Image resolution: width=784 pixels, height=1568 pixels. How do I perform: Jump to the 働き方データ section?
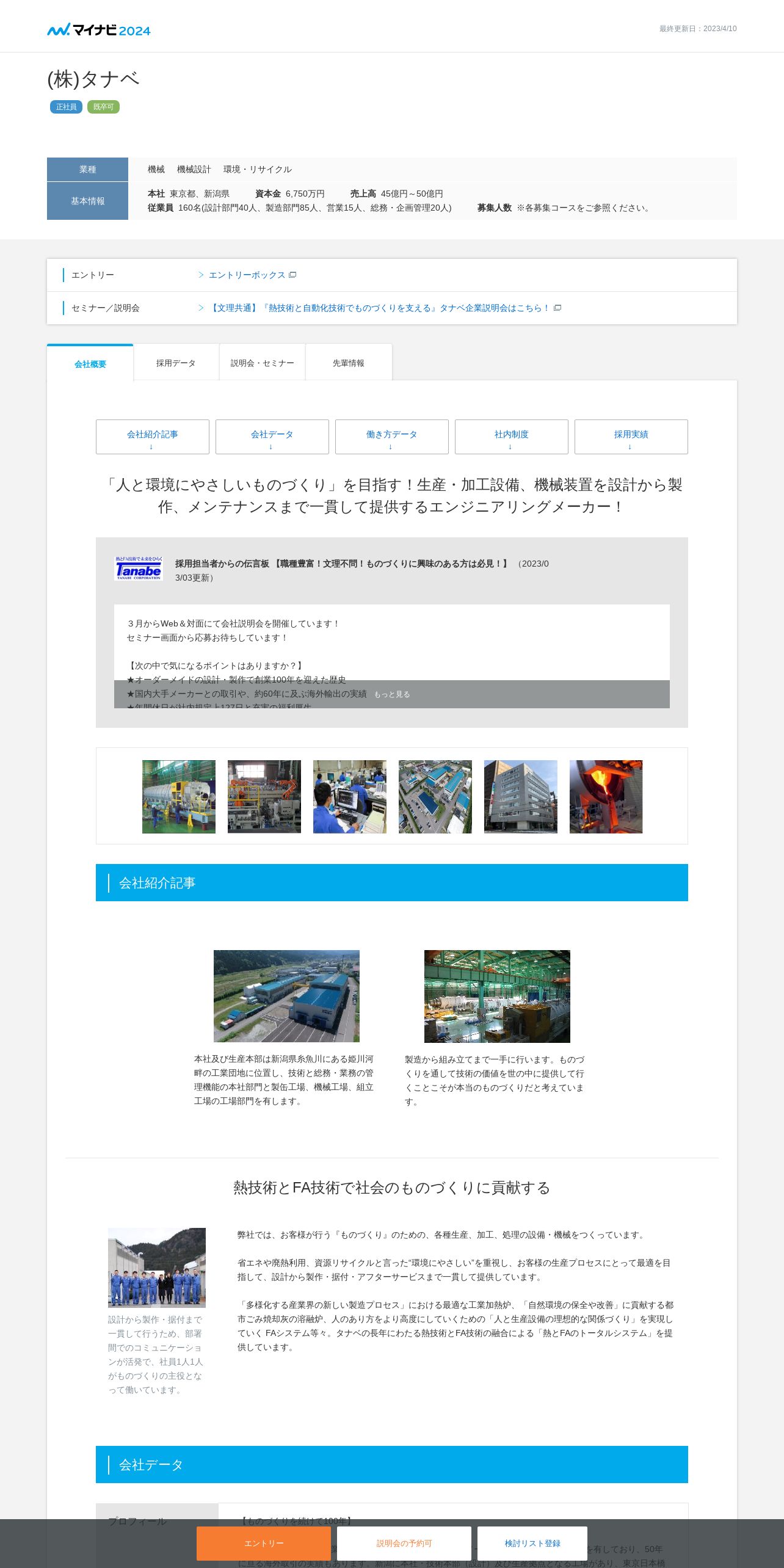(392, 437)
